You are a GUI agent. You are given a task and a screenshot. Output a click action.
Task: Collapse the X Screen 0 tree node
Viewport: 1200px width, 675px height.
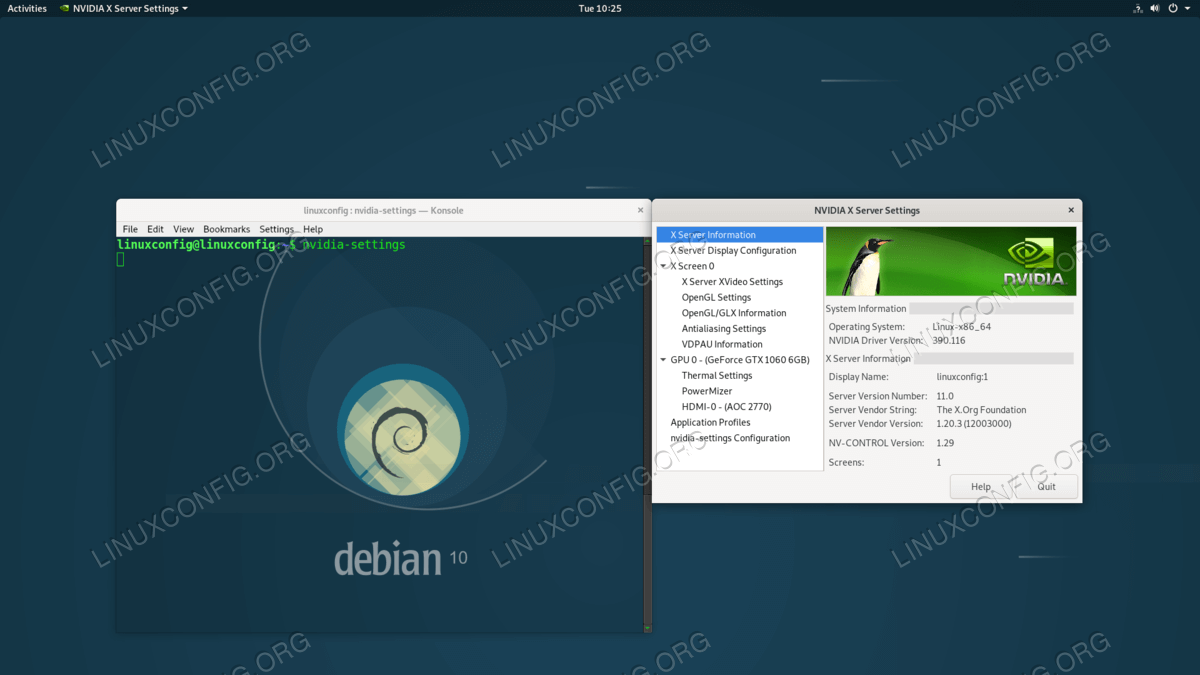(x=663, y=266)
